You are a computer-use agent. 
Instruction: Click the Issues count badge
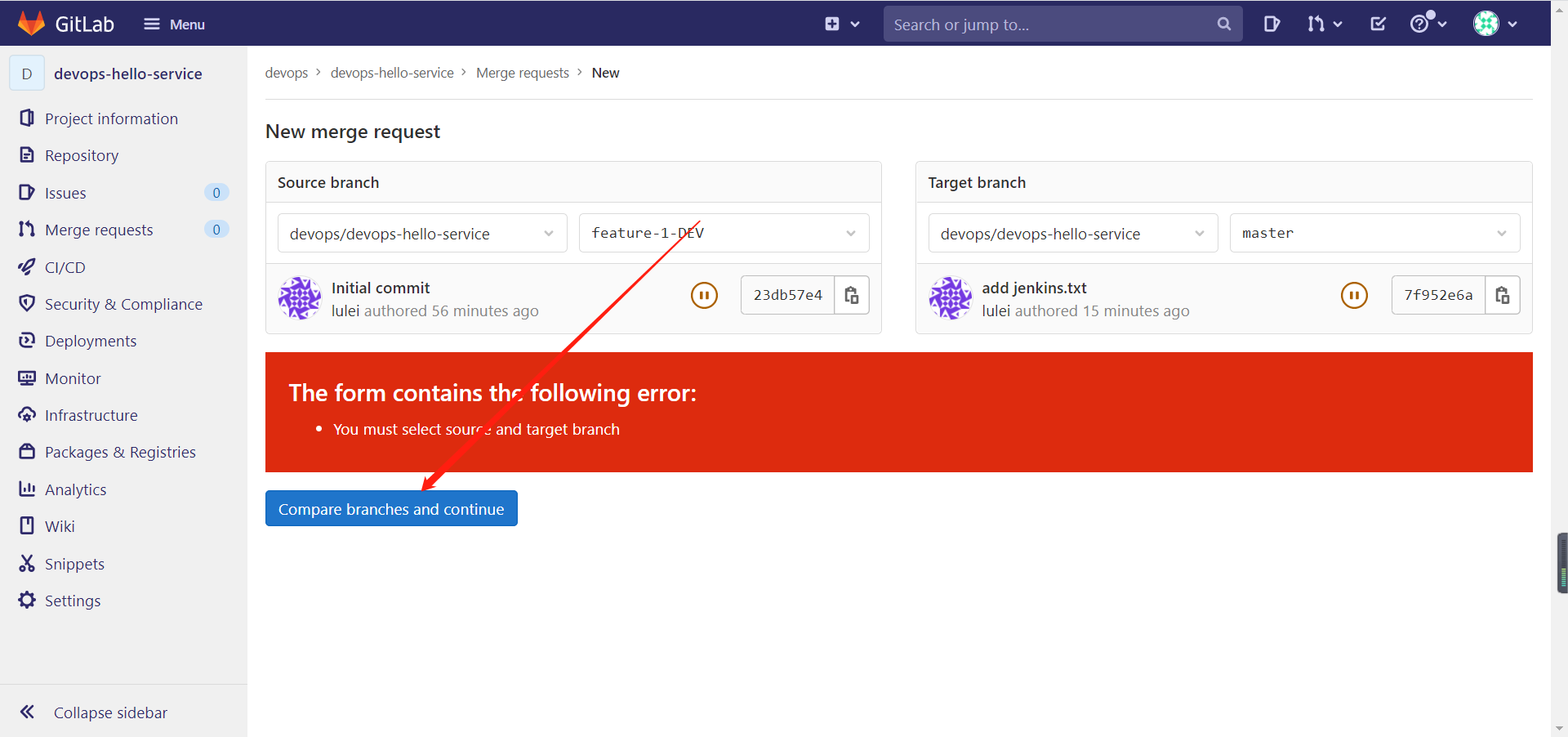pos(216,193)
